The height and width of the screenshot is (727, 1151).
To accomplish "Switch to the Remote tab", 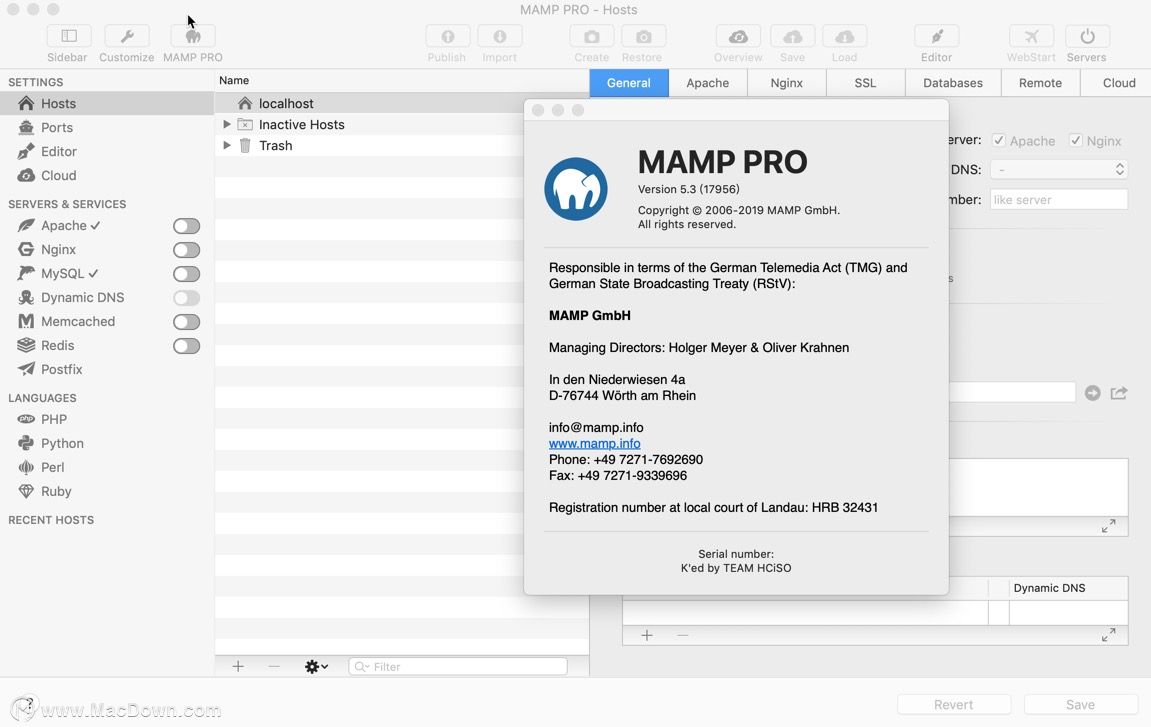I will tap(1040, 83).
